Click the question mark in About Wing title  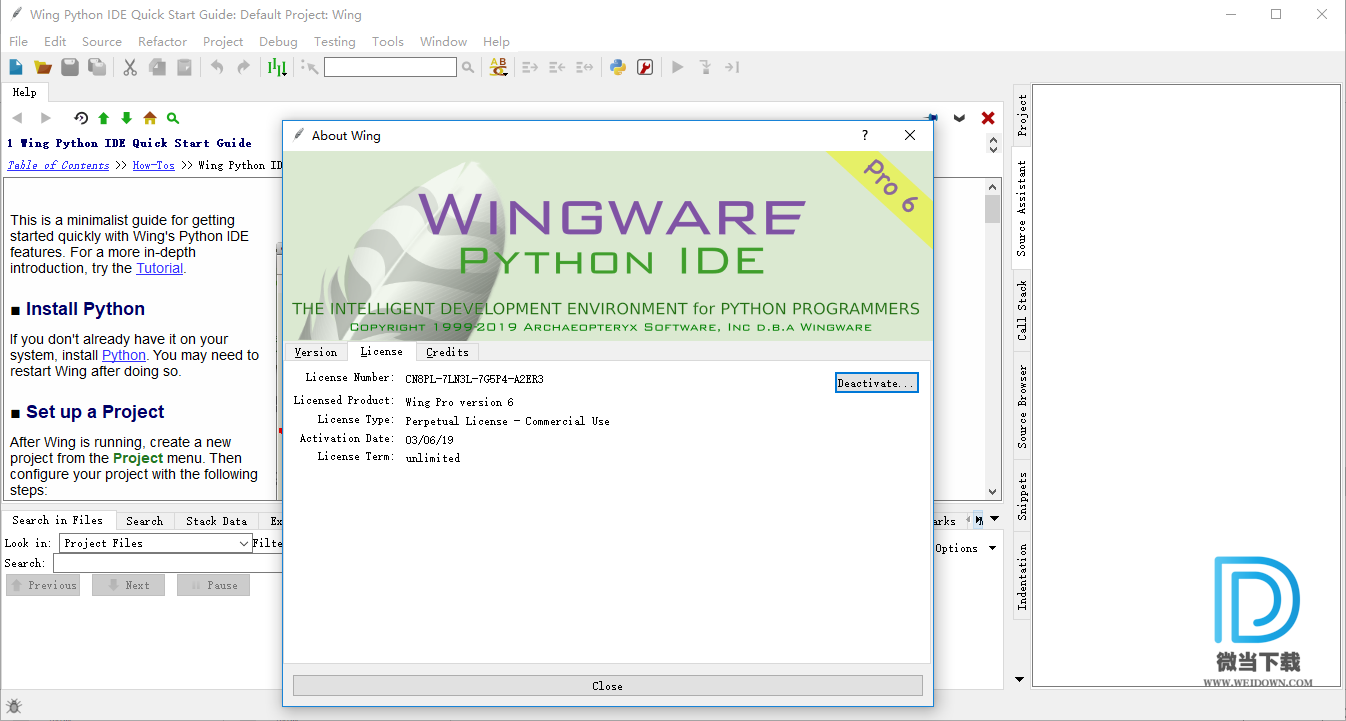(865, 135)
